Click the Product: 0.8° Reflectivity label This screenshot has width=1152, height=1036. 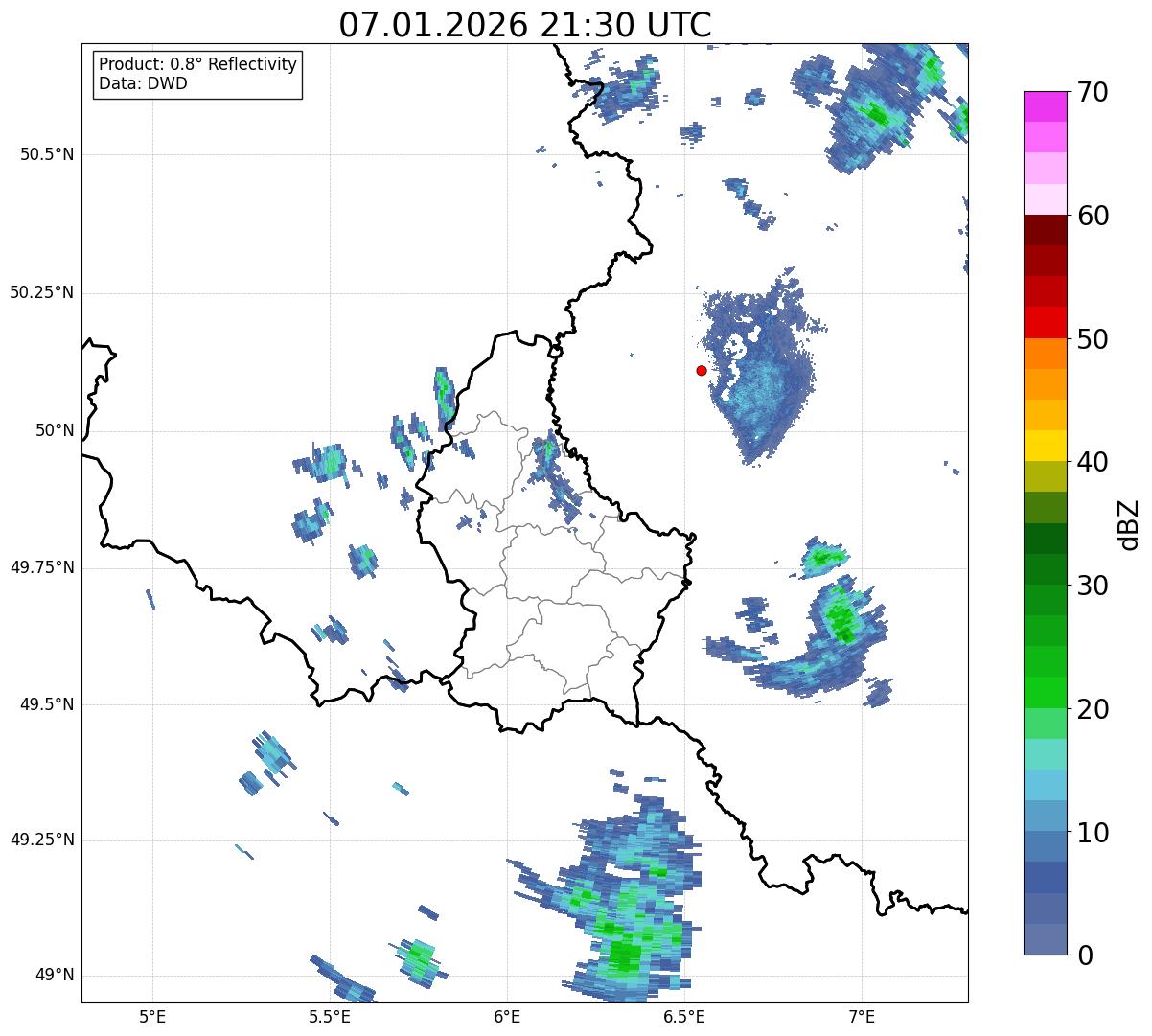tap(198, 64)
